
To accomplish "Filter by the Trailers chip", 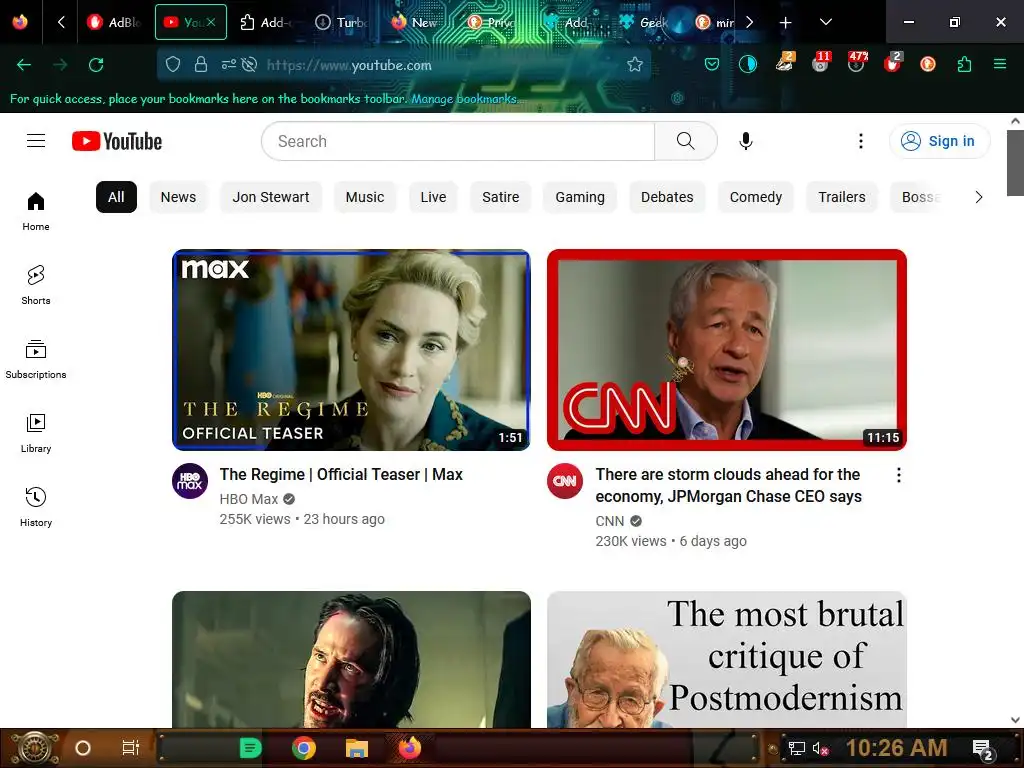I will 842,197.
